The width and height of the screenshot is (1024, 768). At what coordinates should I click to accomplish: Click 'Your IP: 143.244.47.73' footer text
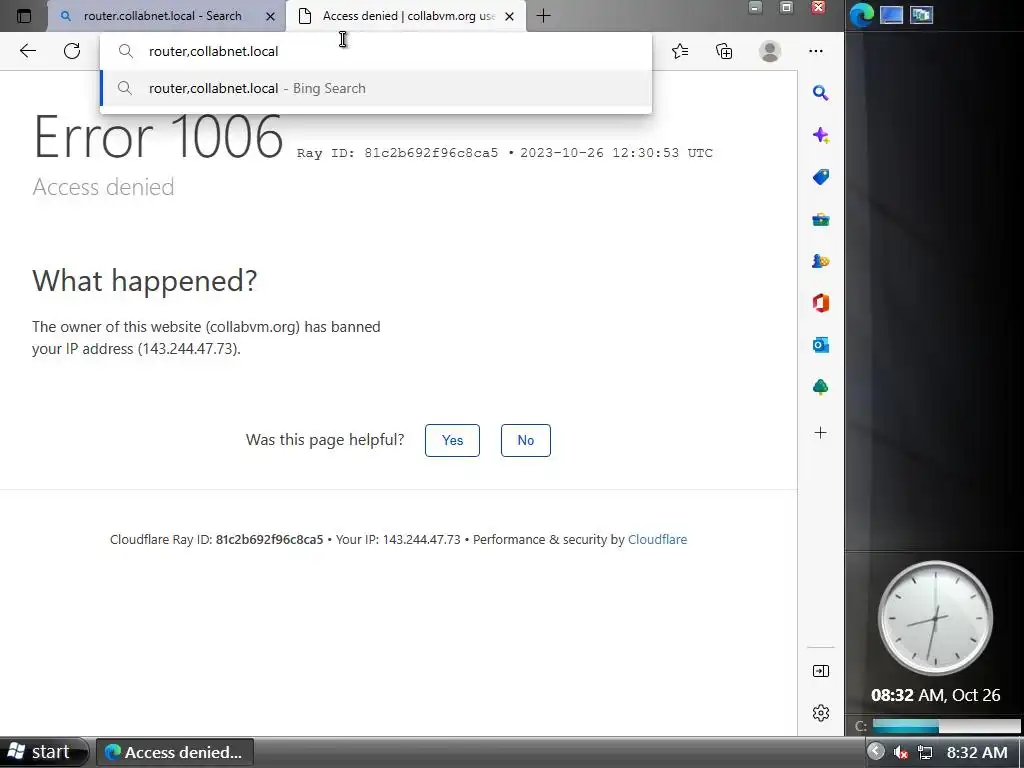[398, 539]
